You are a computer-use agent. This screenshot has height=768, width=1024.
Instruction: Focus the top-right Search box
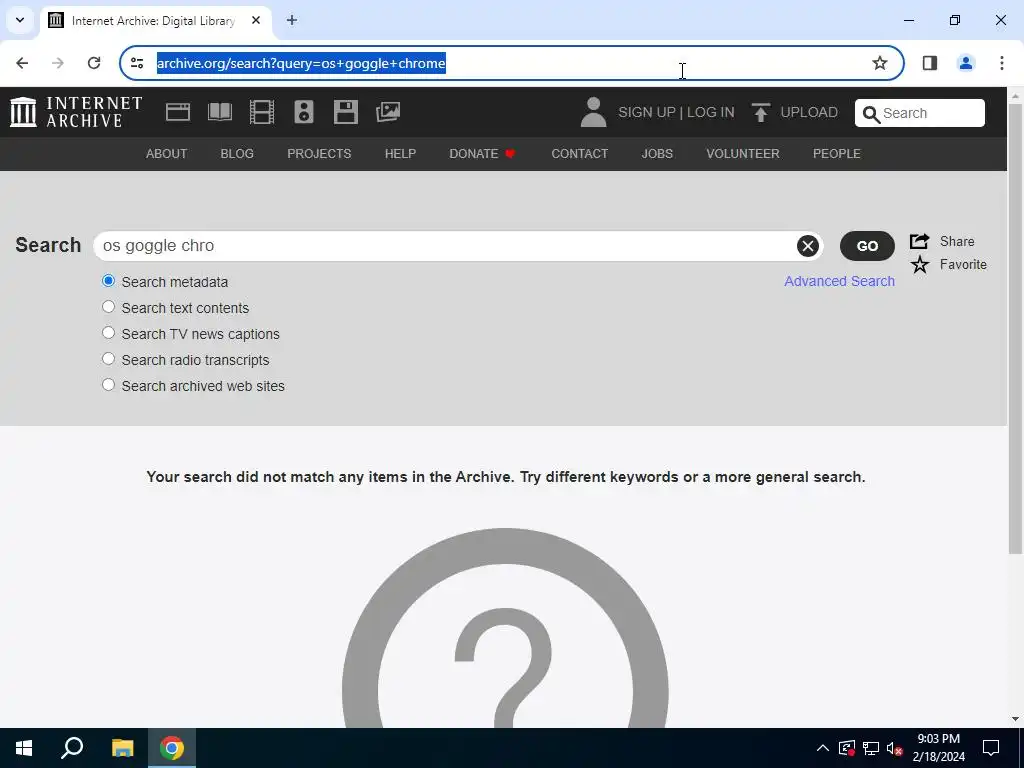(x=920, y=113)
